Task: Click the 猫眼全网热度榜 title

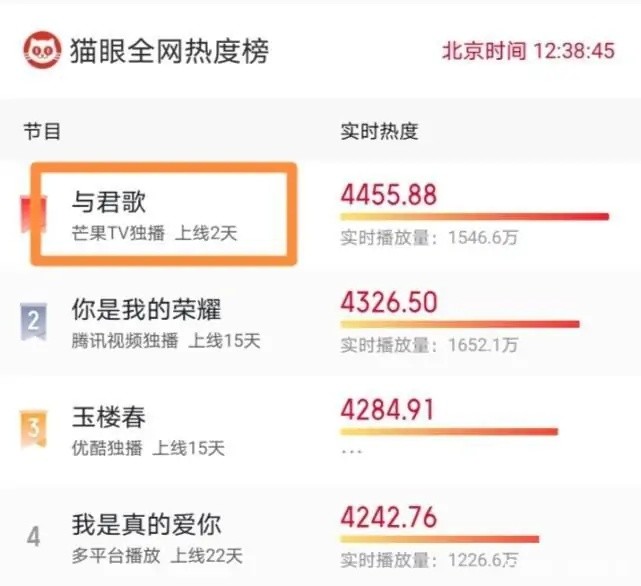Action: tap(169, 51)
